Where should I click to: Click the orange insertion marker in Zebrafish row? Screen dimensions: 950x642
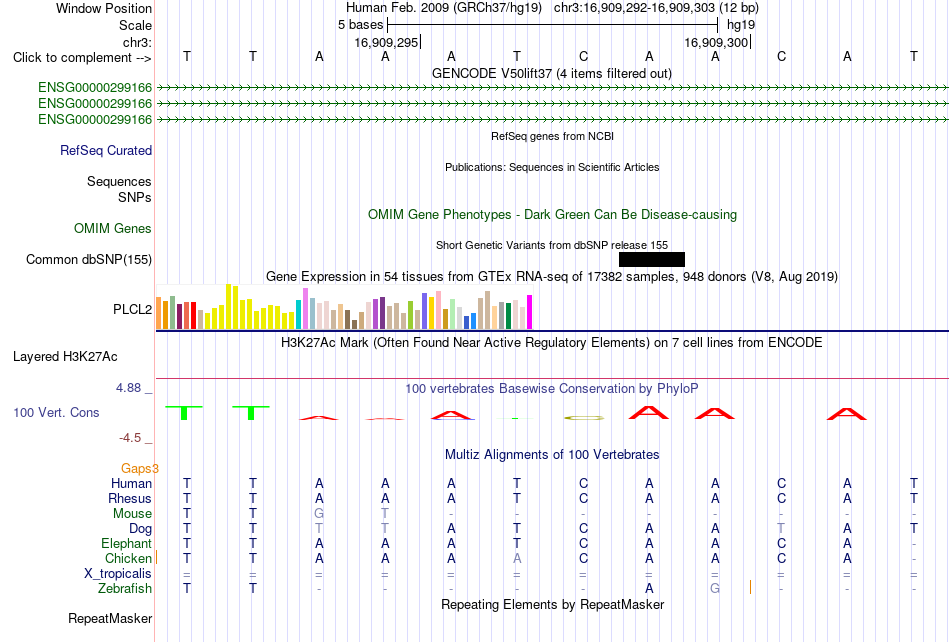(x=750, y=587)
